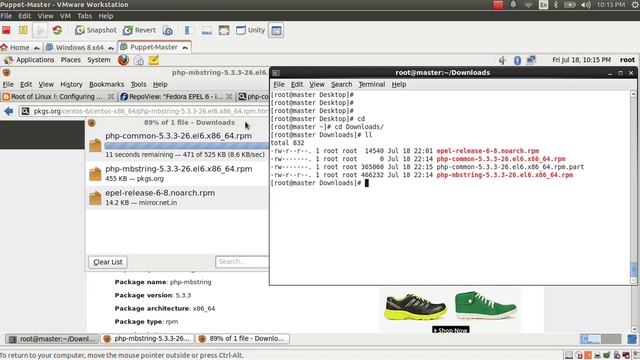Click the php-common download package icon
The width and height of the screenshot is (640, 360).
(x=95, y=145)
